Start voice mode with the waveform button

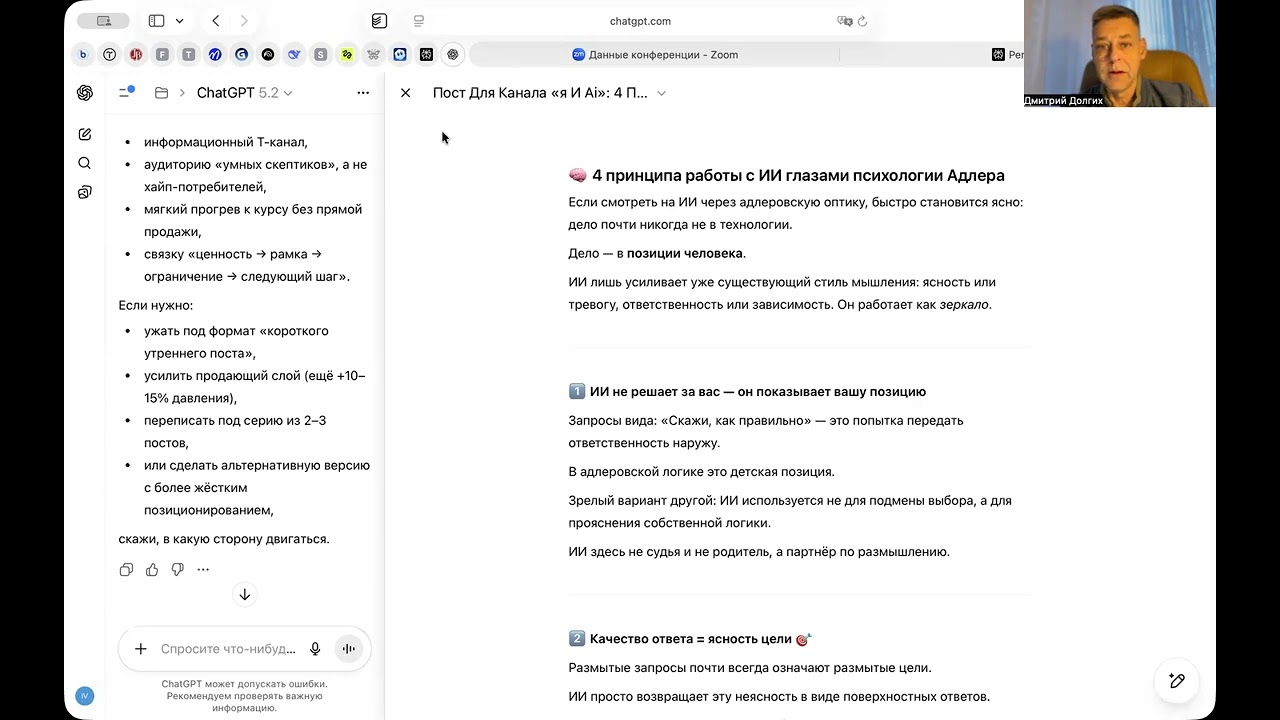click(x=348, y=649)
